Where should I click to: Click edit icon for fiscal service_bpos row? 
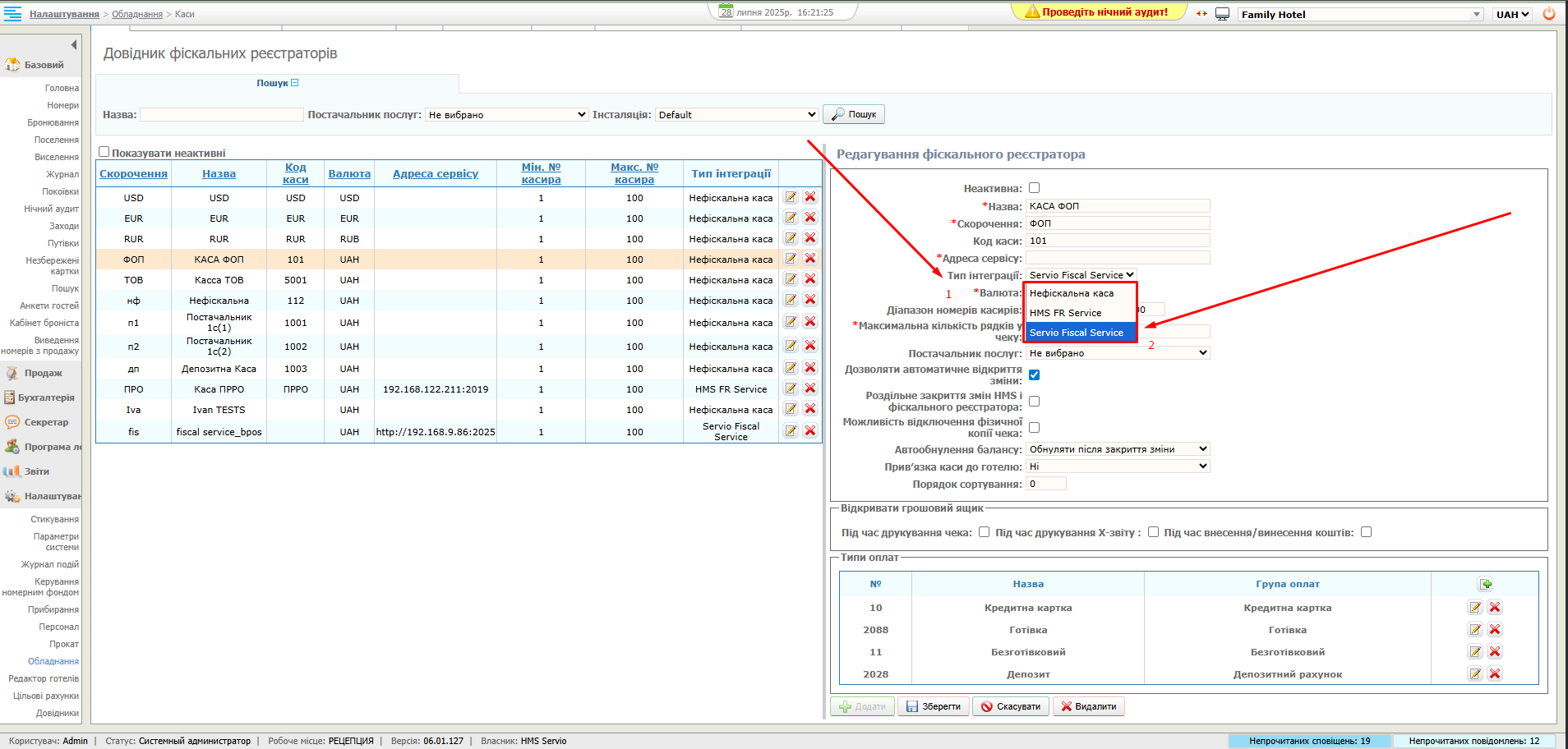[x=791, y=431]
